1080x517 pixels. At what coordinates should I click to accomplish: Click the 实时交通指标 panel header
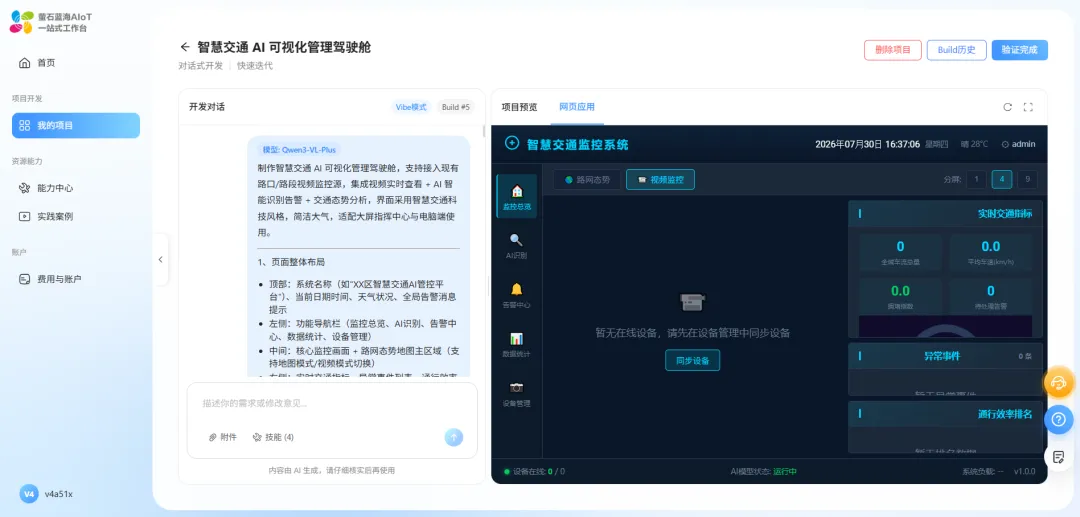945,213
